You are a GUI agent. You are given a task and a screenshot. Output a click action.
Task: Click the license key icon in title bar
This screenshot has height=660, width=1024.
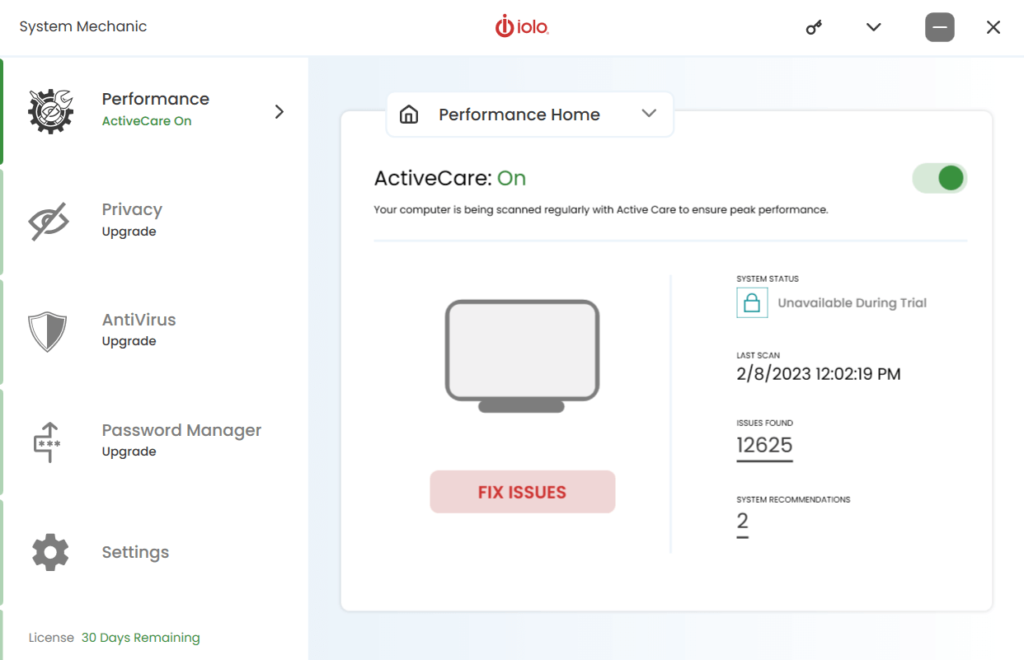tap(814, 27)
